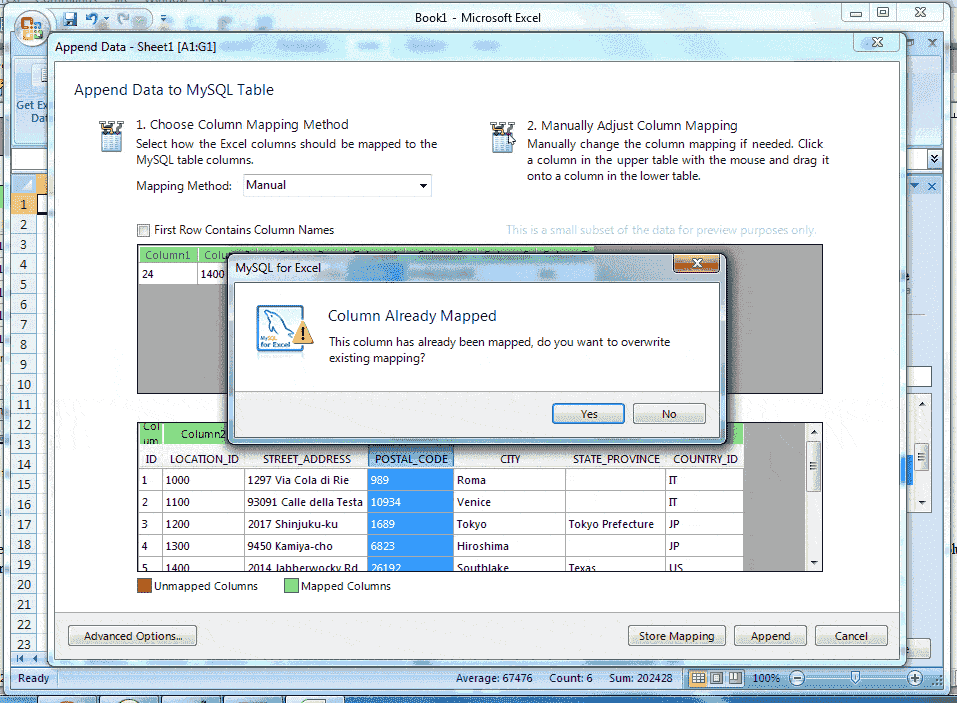The height and width of the screenshot is (703, 957).
Task: Select the Normal view icon
Action: click(x=698, y=678)
